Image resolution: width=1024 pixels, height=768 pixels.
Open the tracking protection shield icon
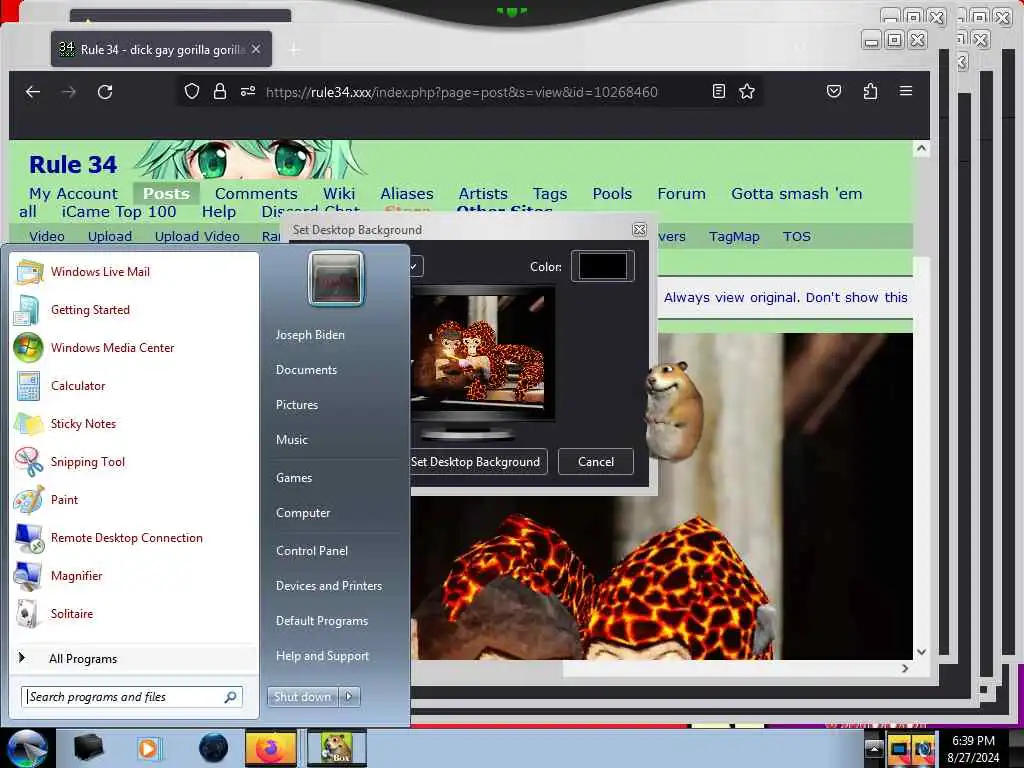point(191,91)
